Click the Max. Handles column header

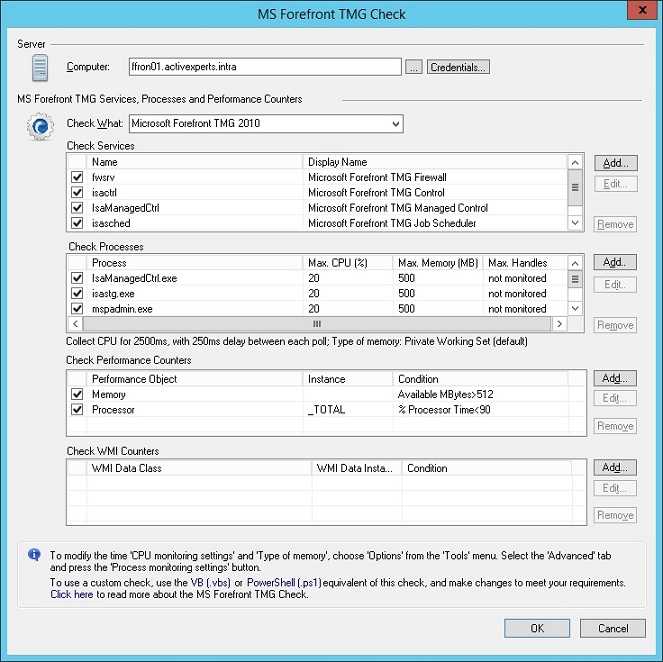click(525, 263)
